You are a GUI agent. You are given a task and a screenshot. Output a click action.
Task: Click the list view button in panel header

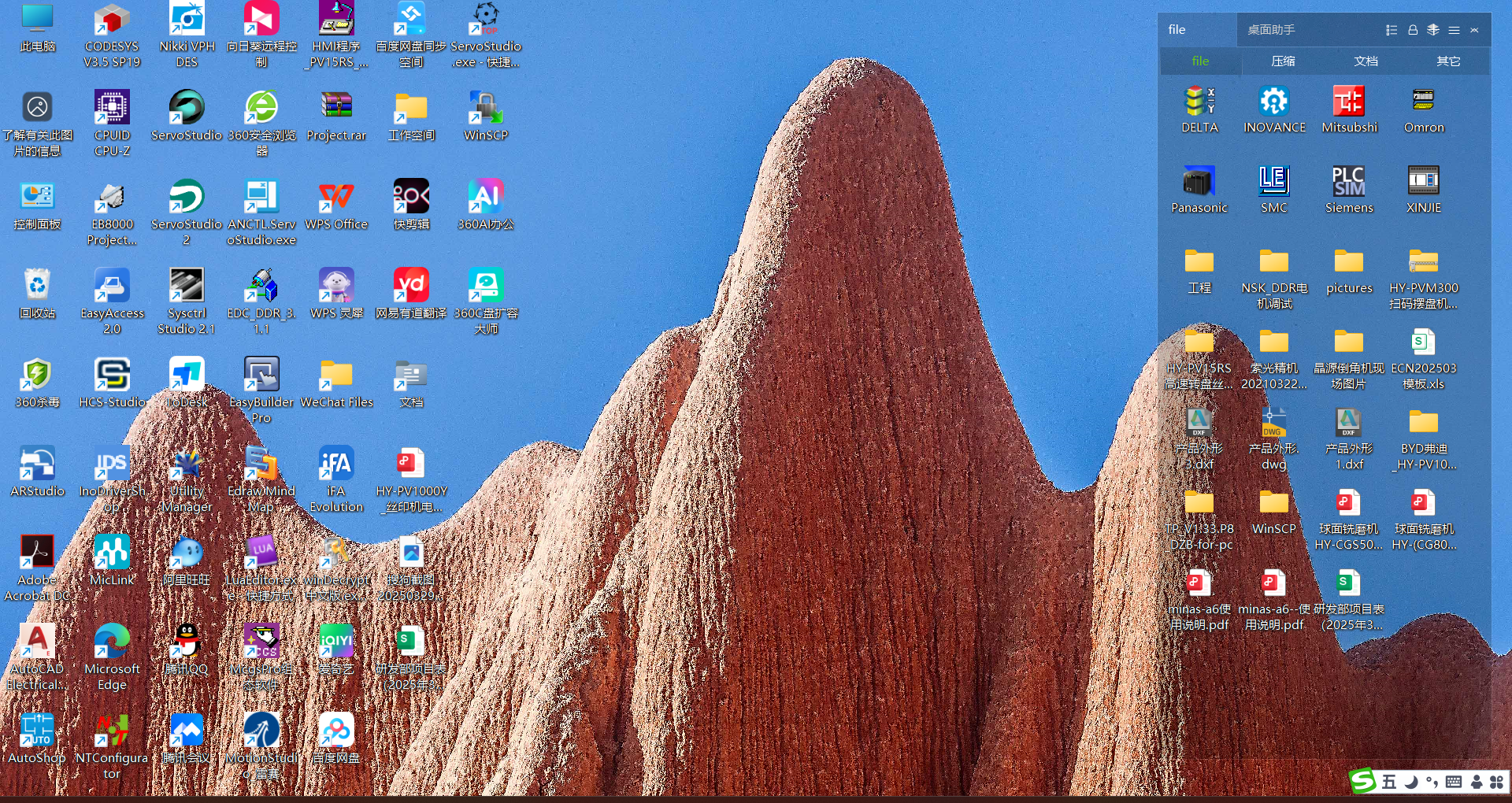(1392, 30)
